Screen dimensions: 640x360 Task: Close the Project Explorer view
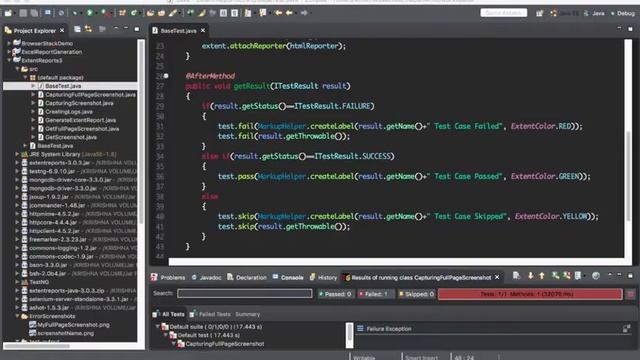[62, 30]
